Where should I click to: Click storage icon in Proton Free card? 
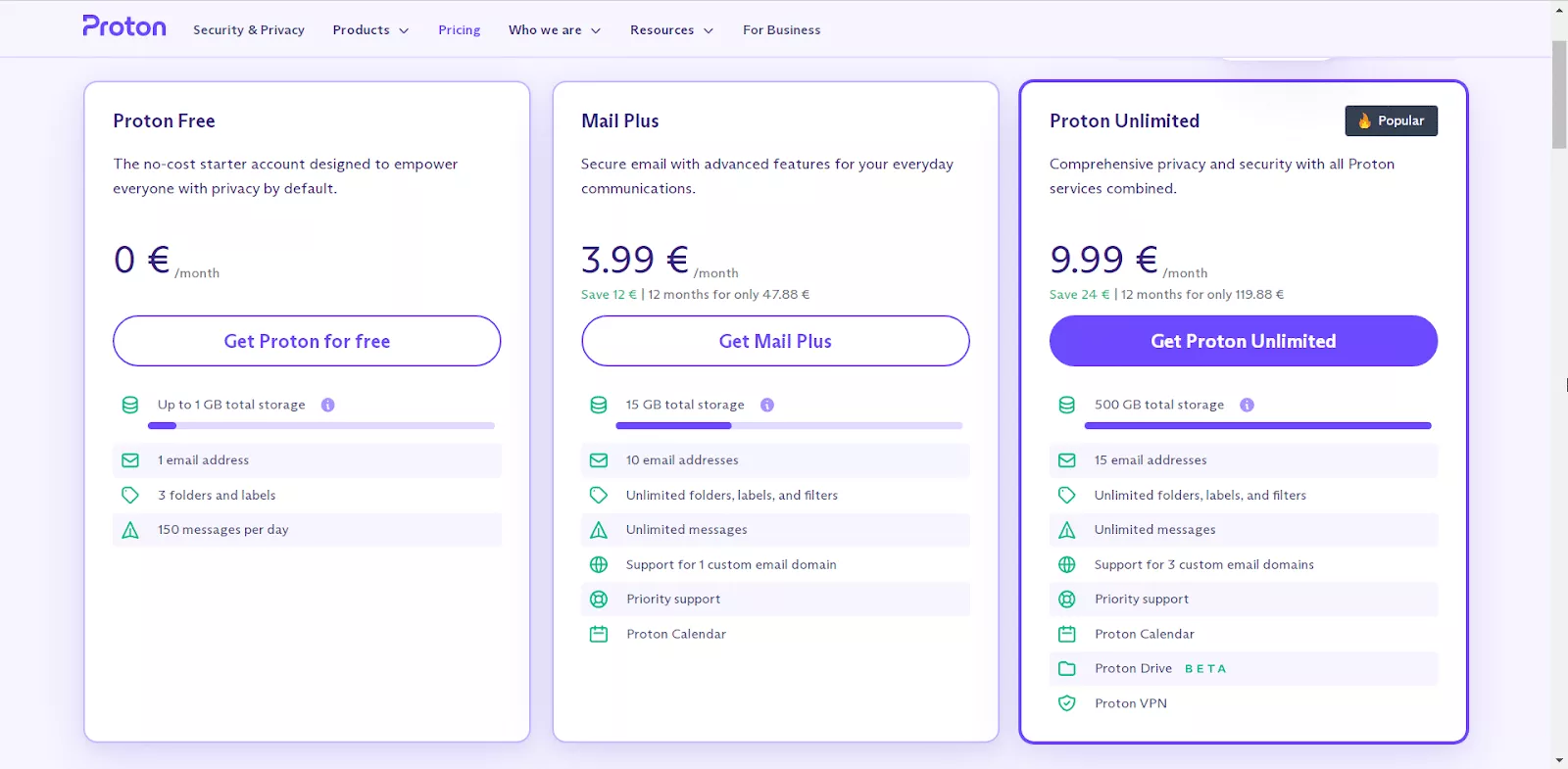point(130,405)
